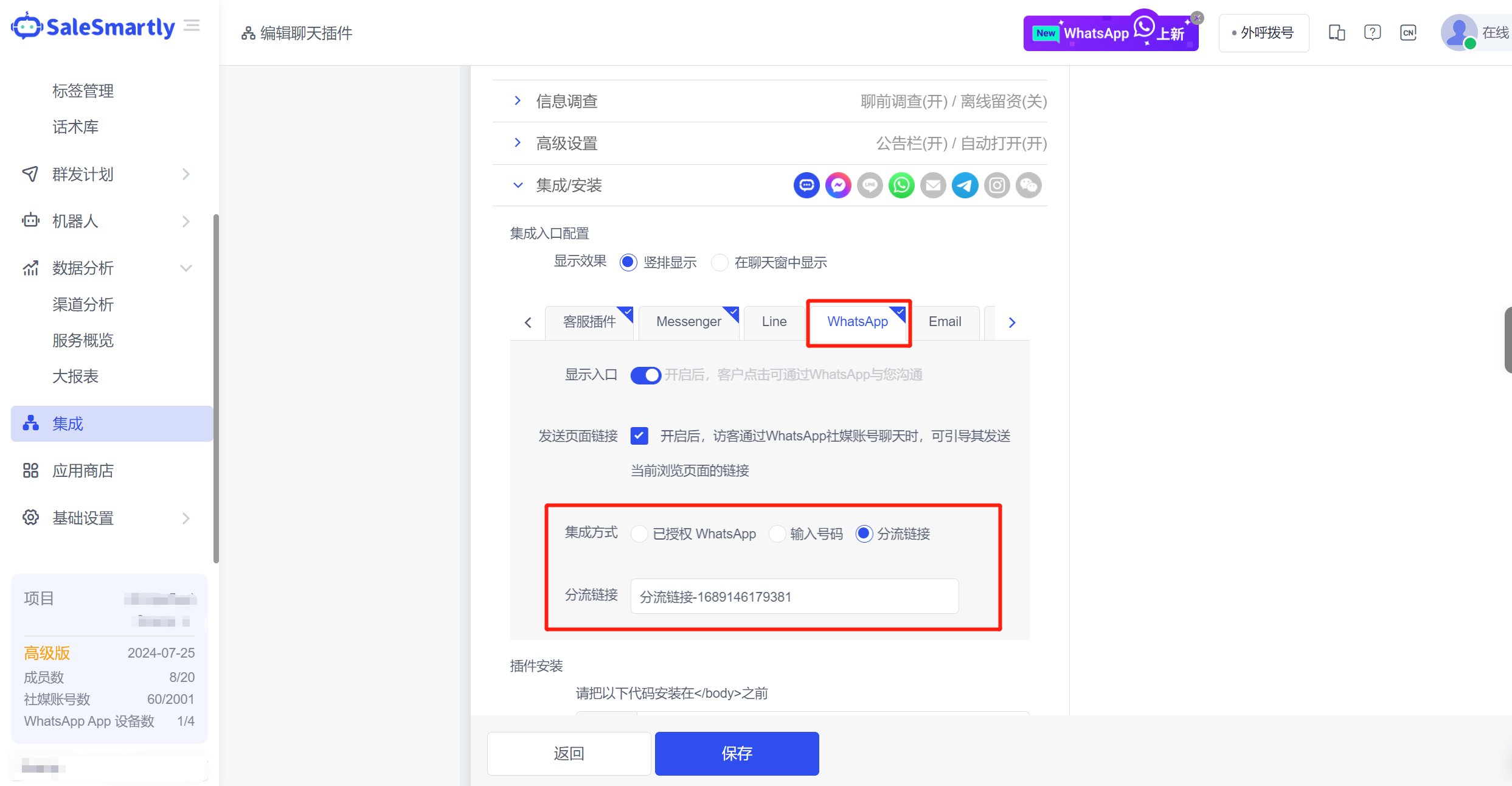Click the 返回 button

[x=569, y=754]
